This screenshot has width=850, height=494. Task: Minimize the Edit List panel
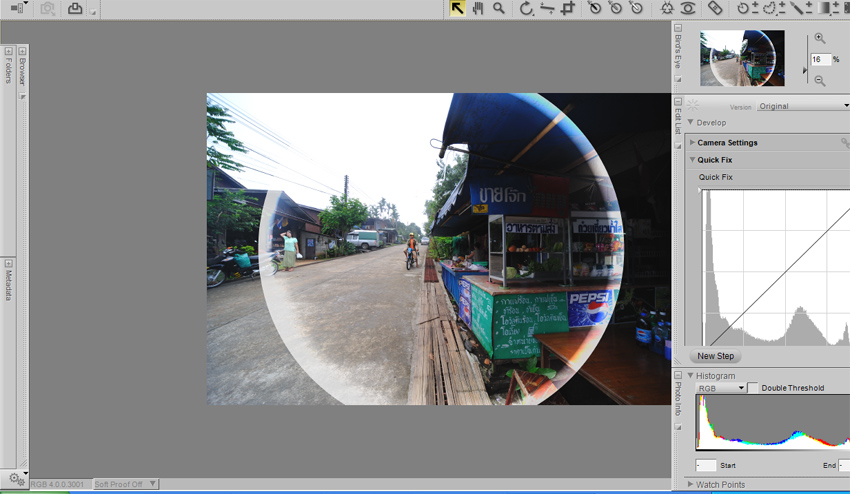(678, 101)
